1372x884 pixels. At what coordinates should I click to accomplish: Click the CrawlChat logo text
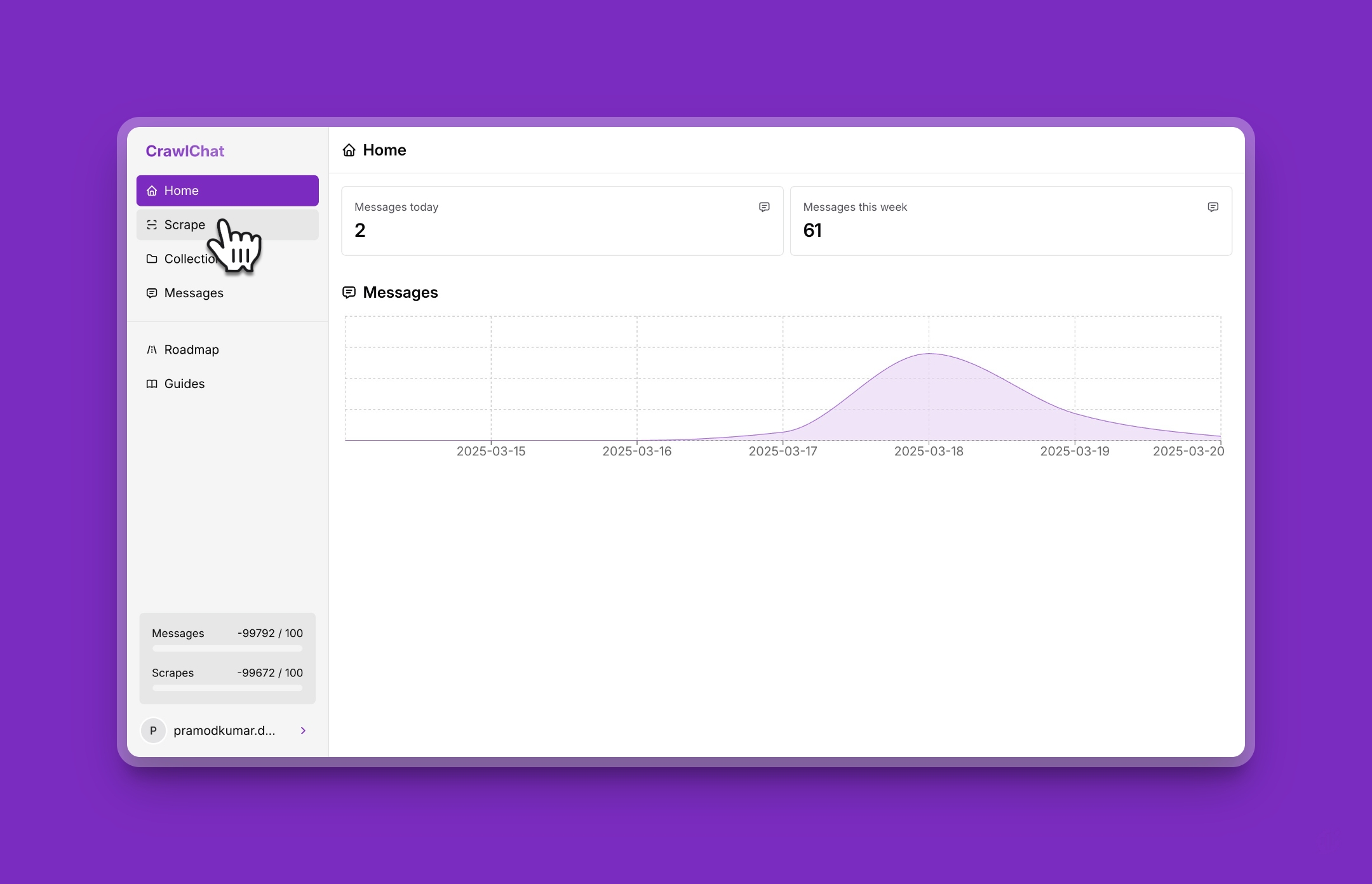pyautogui.click(x=185, y=151)
